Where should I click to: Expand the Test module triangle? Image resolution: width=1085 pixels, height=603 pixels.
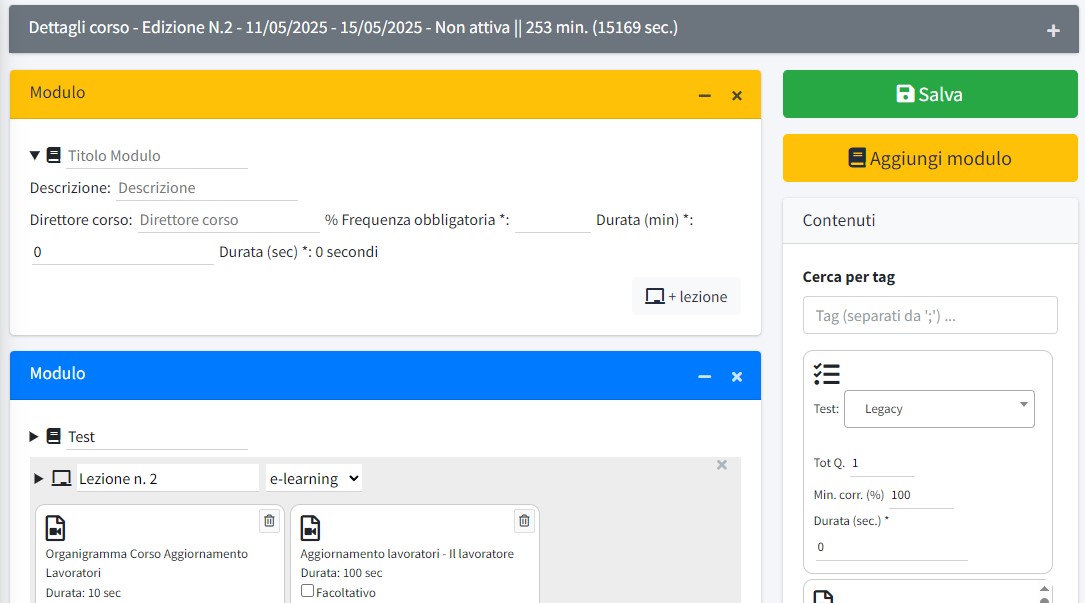[x=34, y=436]
